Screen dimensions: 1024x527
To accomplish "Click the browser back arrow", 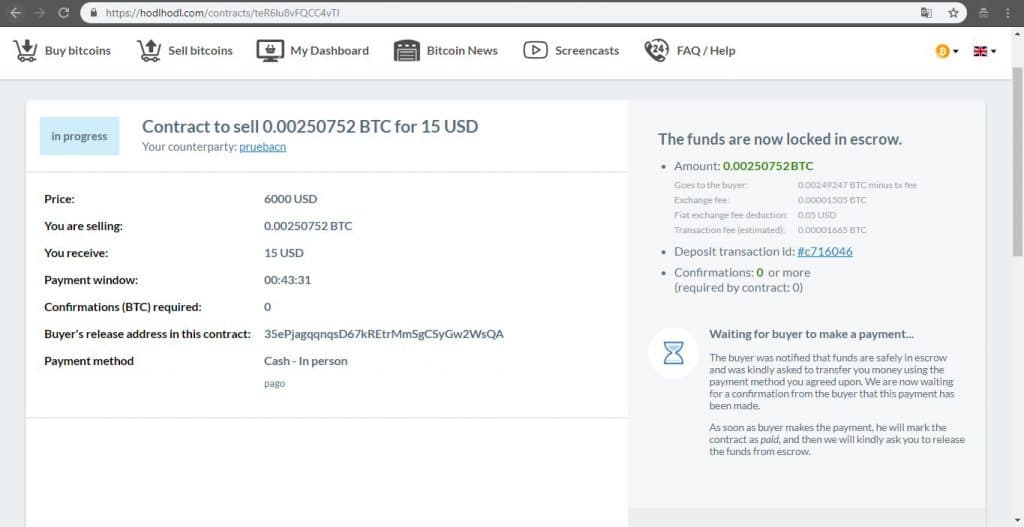I will [16, 12].
